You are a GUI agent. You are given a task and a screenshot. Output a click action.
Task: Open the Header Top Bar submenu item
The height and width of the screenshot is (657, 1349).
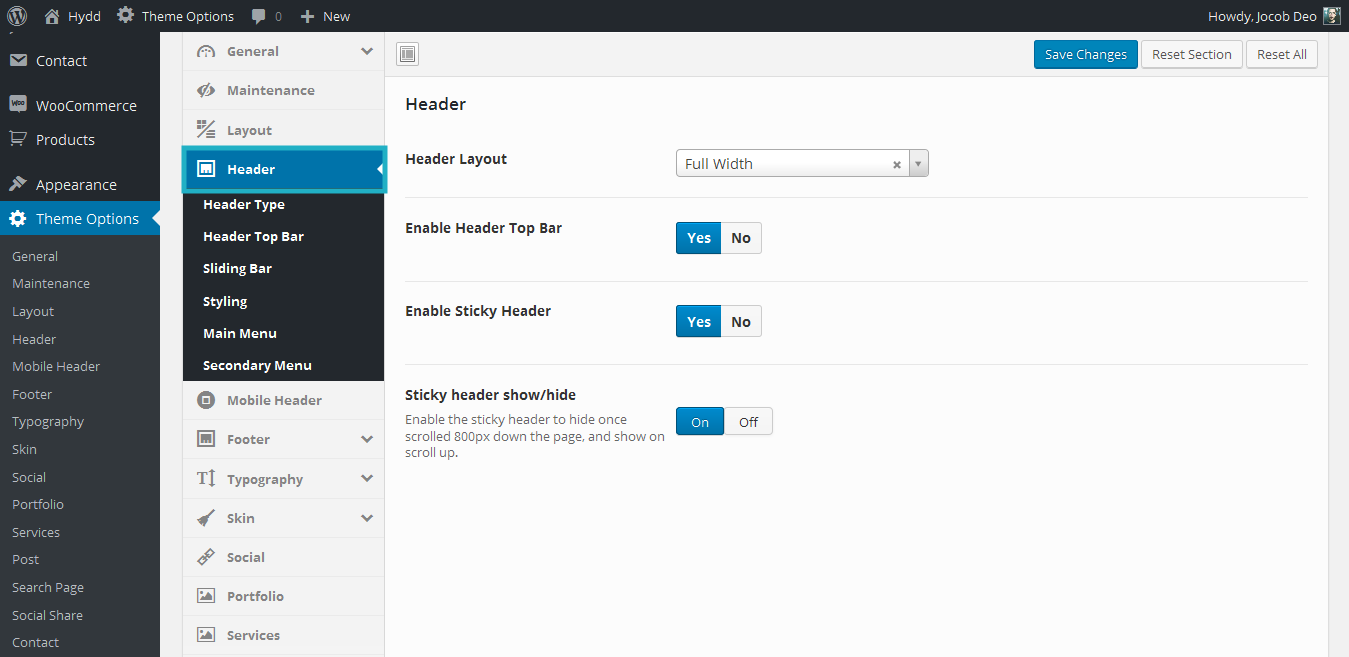pos(253,237)
